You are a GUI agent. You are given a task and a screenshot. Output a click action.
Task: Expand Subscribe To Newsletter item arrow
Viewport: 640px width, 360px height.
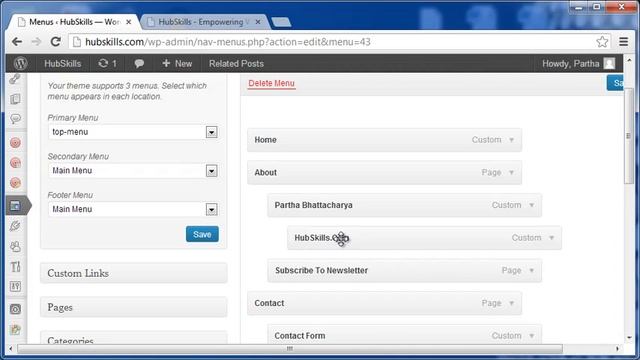point(531,271)
